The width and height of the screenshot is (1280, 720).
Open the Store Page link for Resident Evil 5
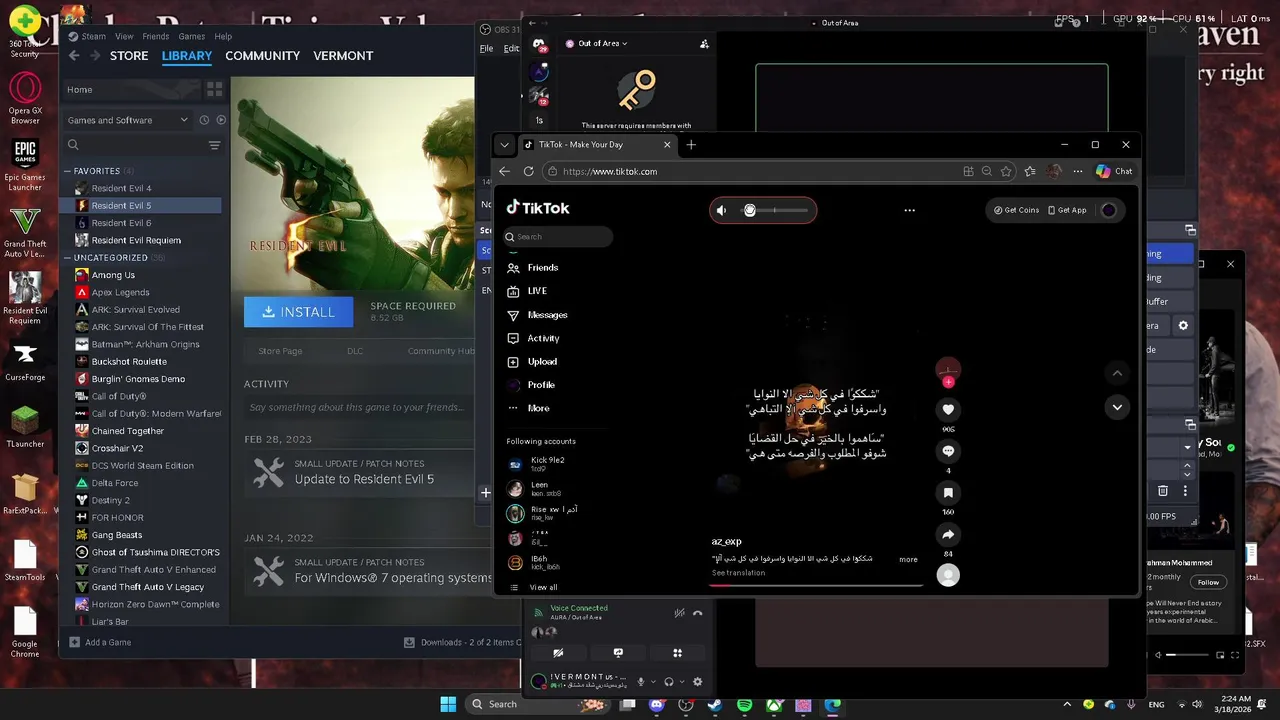[280, 351]
